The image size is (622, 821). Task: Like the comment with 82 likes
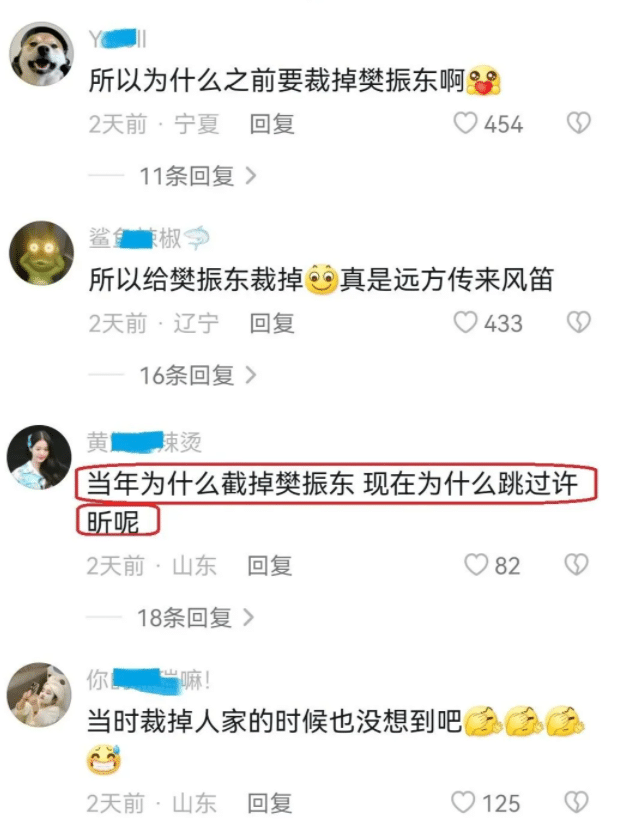coord(476,565)
